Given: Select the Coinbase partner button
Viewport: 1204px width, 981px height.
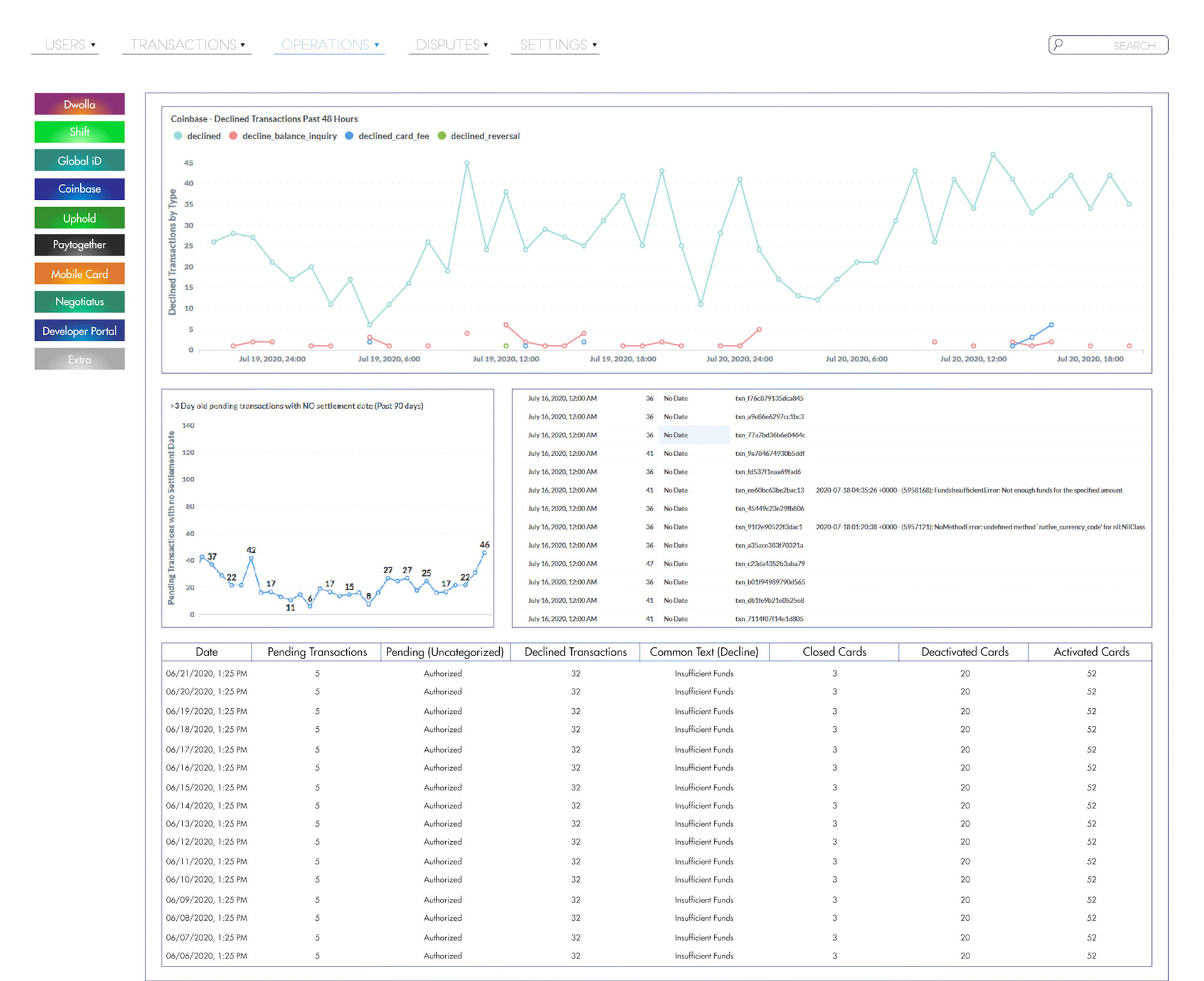Looking at the screenshot, I should [x=80, y=189].
